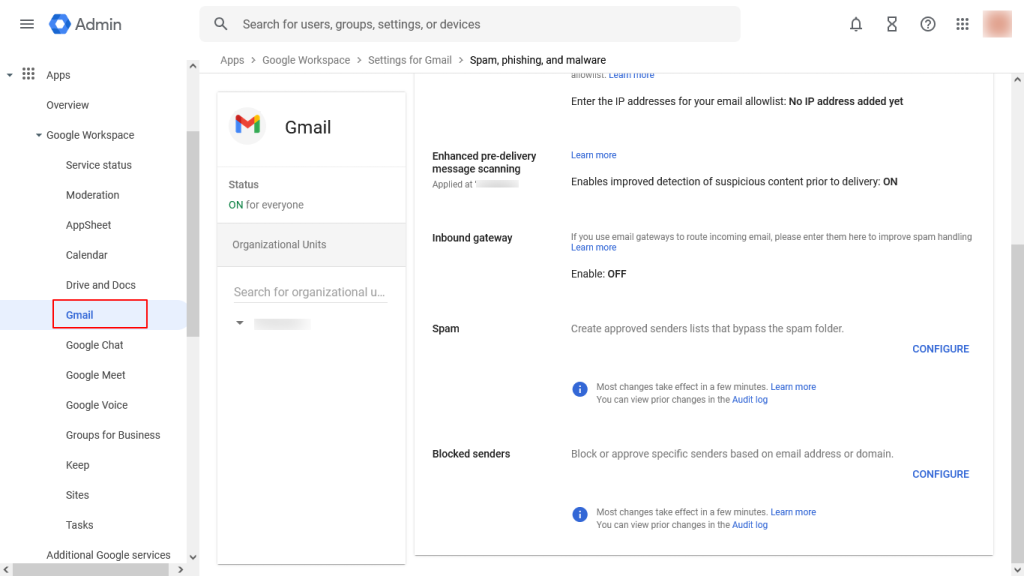The width and height of the screenshot is (1024, 576).
Task: Click the account profile avatar
Action: click(x=997, y=24)
